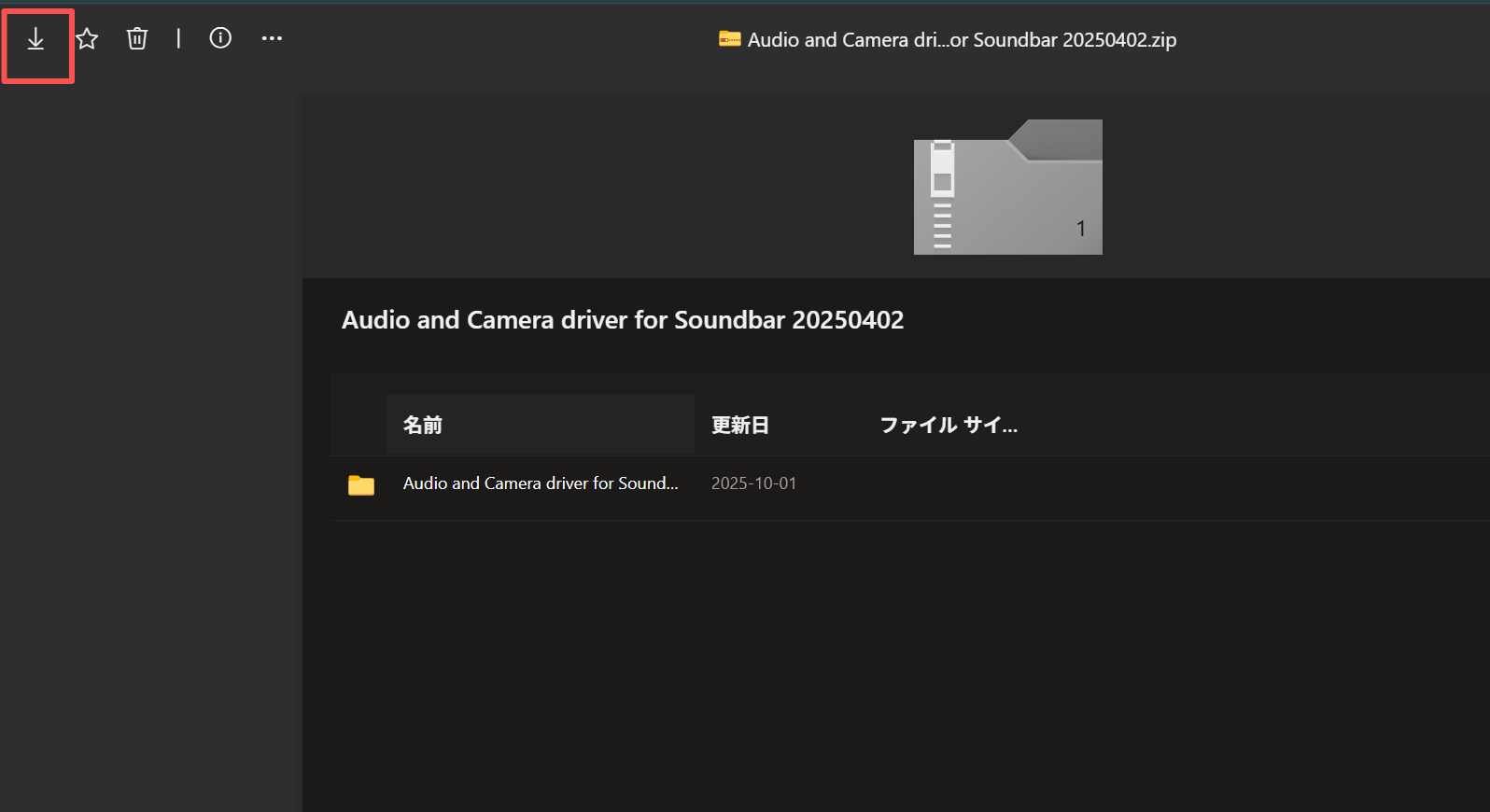
Task: Click the 2025-10-01 date in the folder row
Action: pos(753,483)
